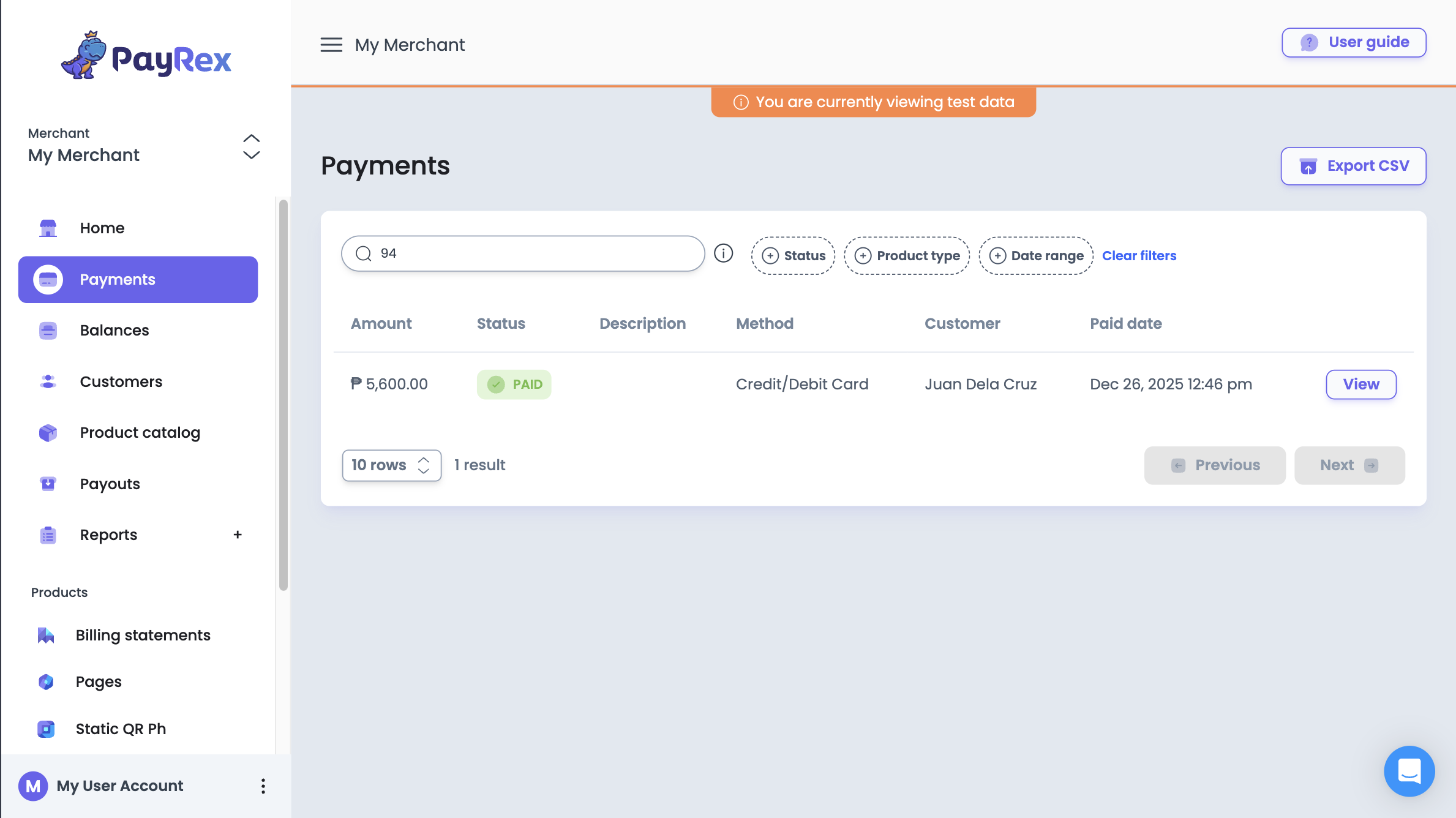The height and width of the screenshot is (818, 1456).
Task: Click the Payments card icon
Action: (47, 279)
